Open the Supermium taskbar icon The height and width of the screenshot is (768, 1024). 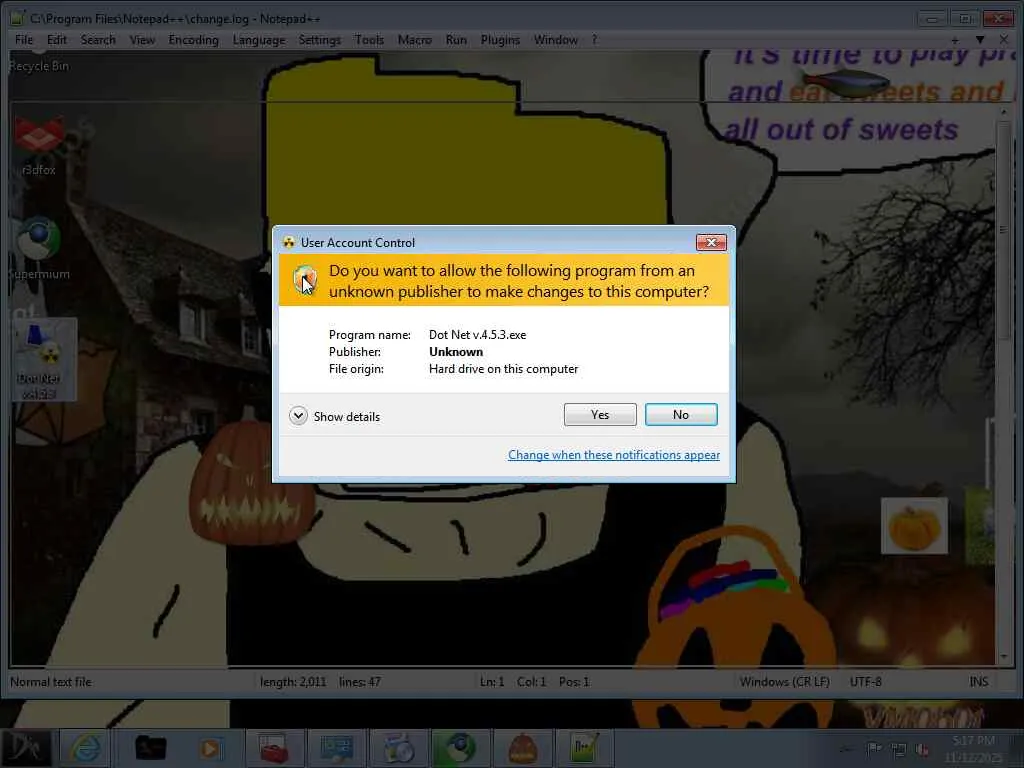pos(459,748)
